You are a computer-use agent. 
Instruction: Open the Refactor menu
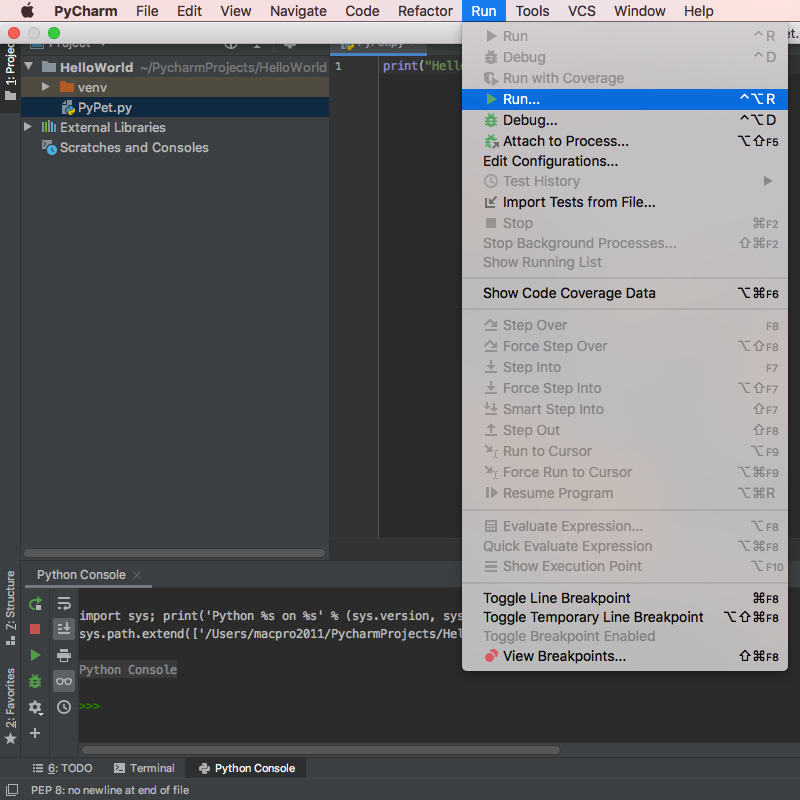(425, 11)
